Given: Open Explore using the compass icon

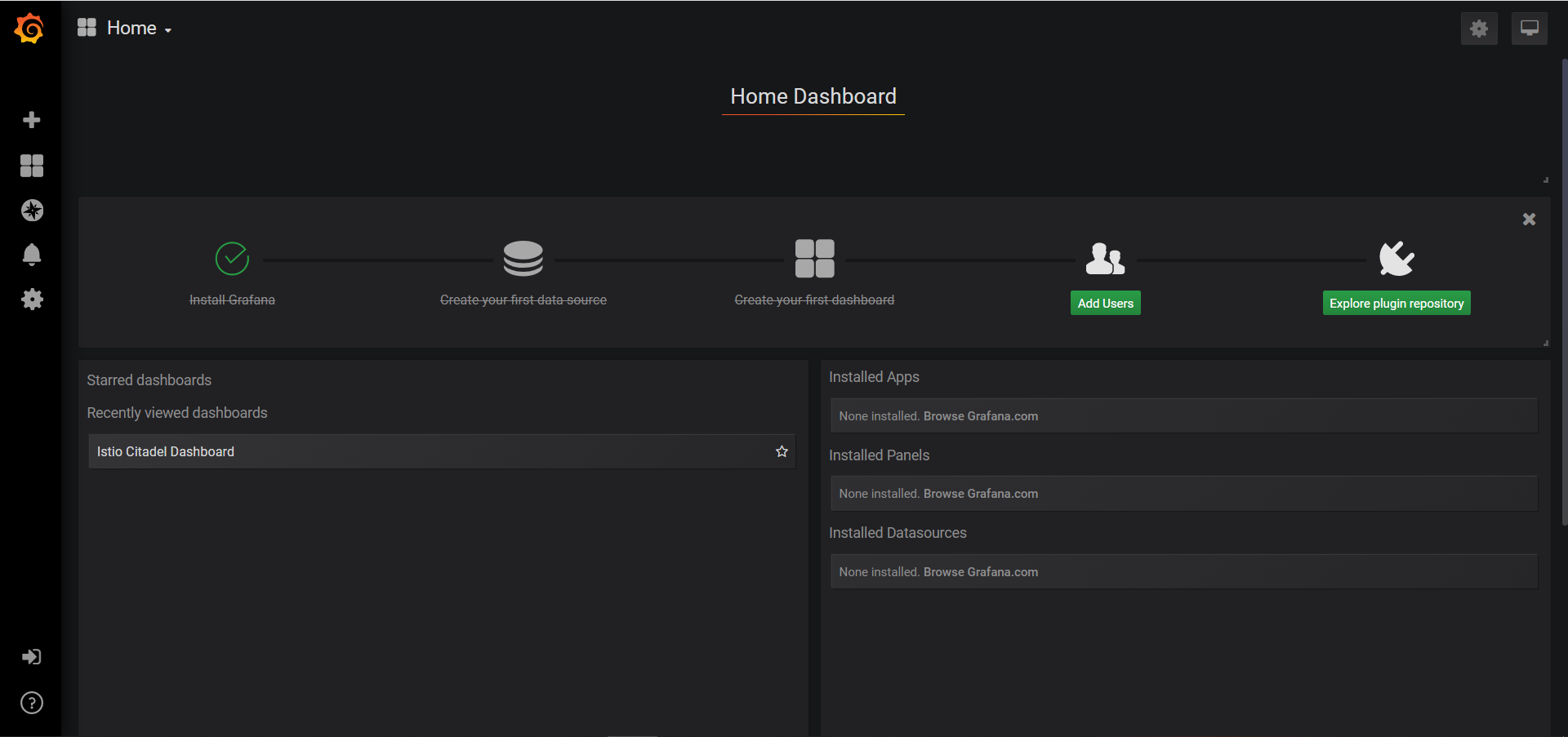Looking at the screenshot, I should click(x=31, y=210).
